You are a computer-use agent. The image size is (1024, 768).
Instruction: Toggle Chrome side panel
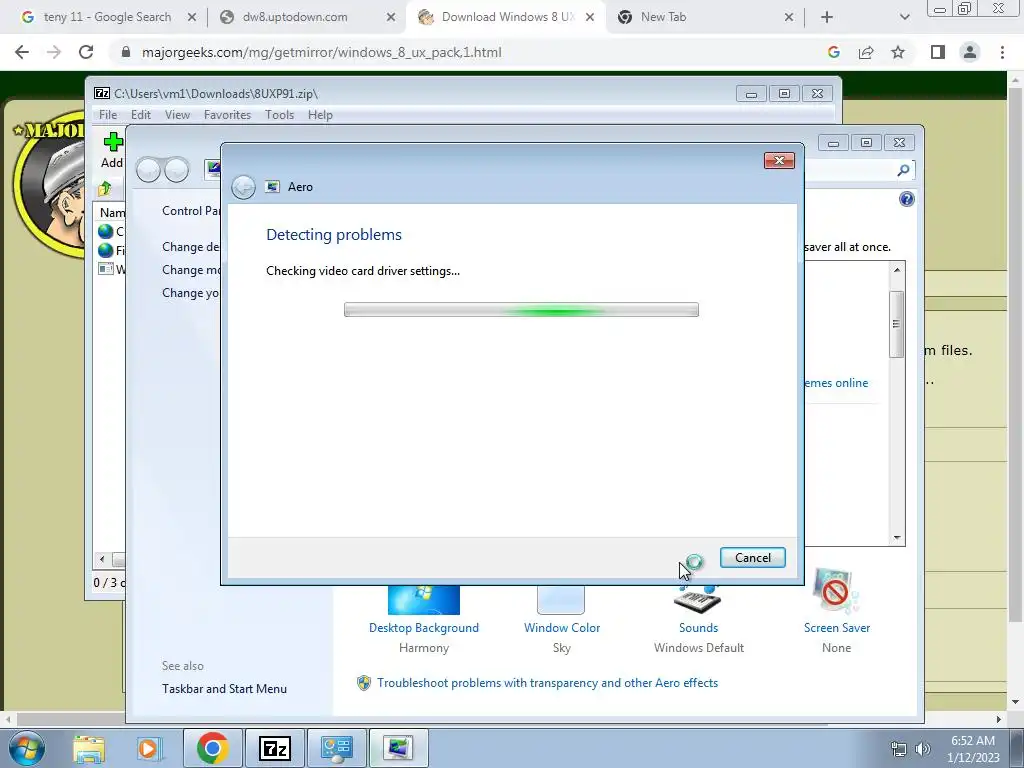(938, 52)
